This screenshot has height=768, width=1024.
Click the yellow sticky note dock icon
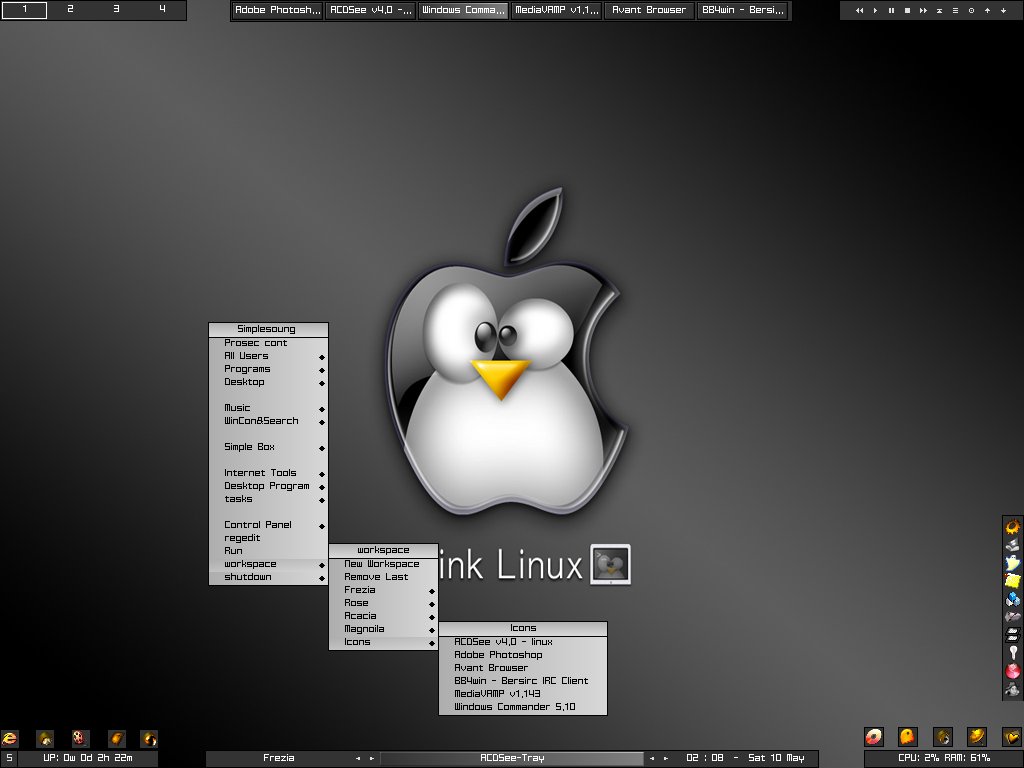(1012, 581)
